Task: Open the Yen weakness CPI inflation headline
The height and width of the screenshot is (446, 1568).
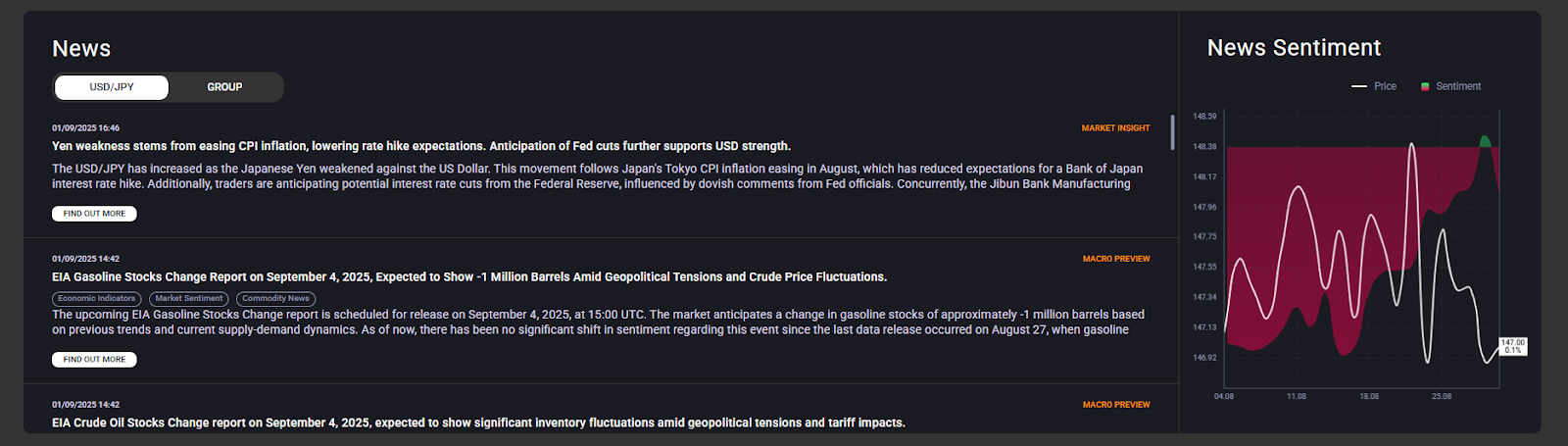Action: pyautogui.click(x=420, y=146)
